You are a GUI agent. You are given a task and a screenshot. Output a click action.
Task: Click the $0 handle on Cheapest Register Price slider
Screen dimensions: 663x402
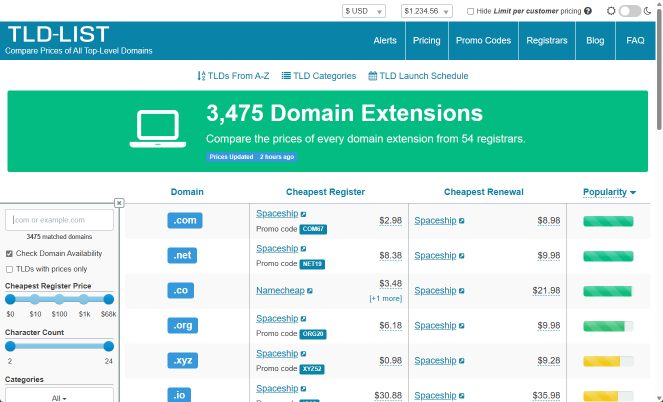point(10,299)
